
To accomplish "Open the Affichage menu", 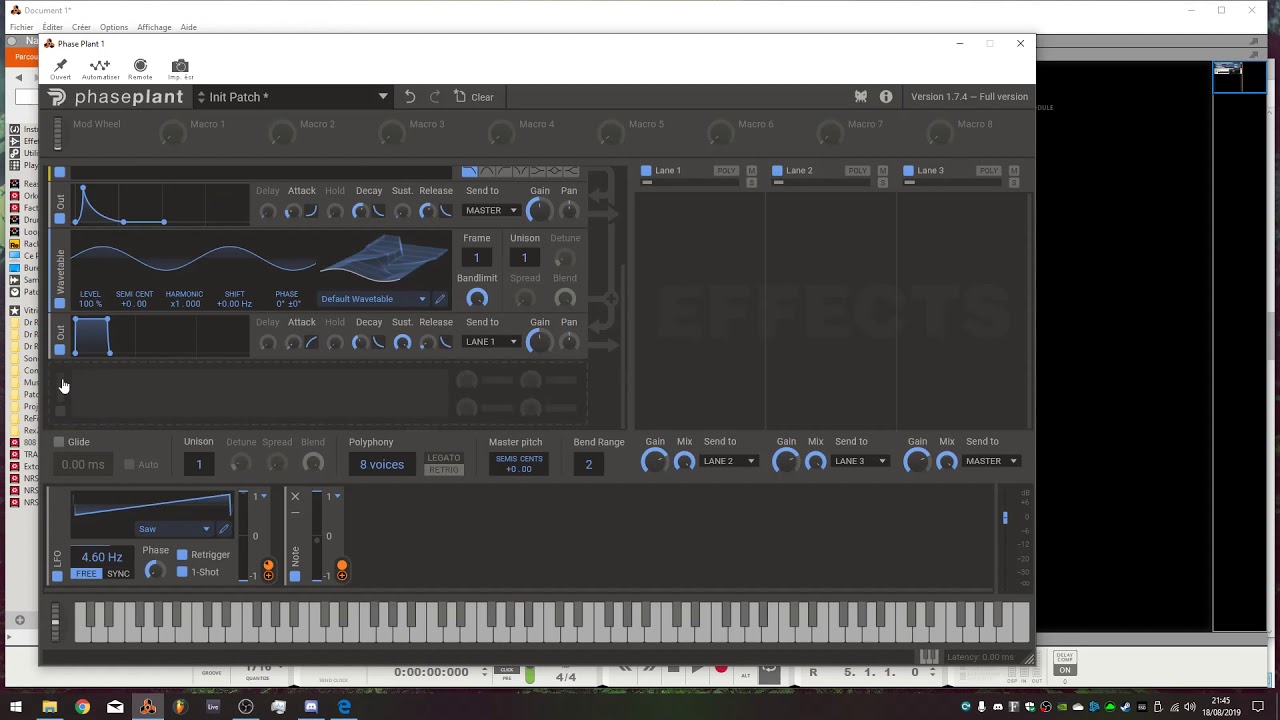I will [x=154, y=27].
